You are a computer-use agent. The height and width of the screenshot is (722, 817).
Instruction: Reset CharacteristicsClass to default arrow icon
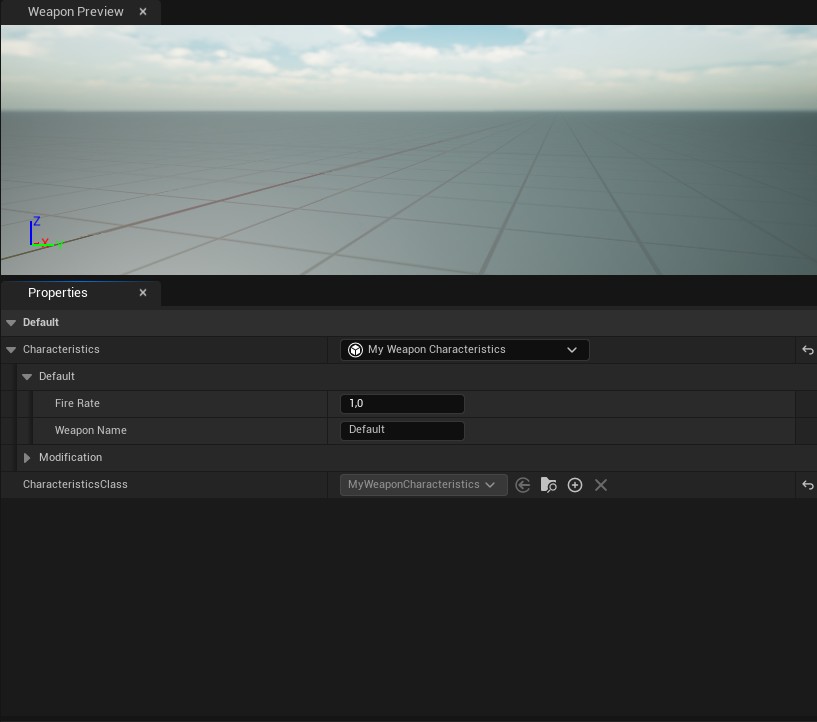(x=808, y=485)
